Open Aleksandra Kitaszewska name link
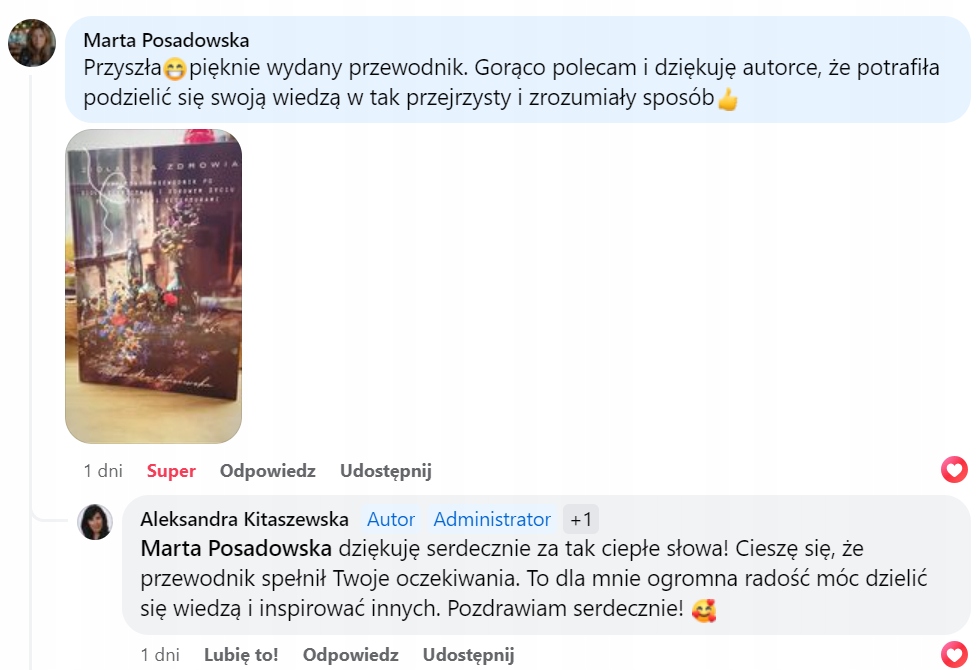Image resolution: width=978 pixels, height=670 pixels. pyautogui.click(x=244, y=519)
